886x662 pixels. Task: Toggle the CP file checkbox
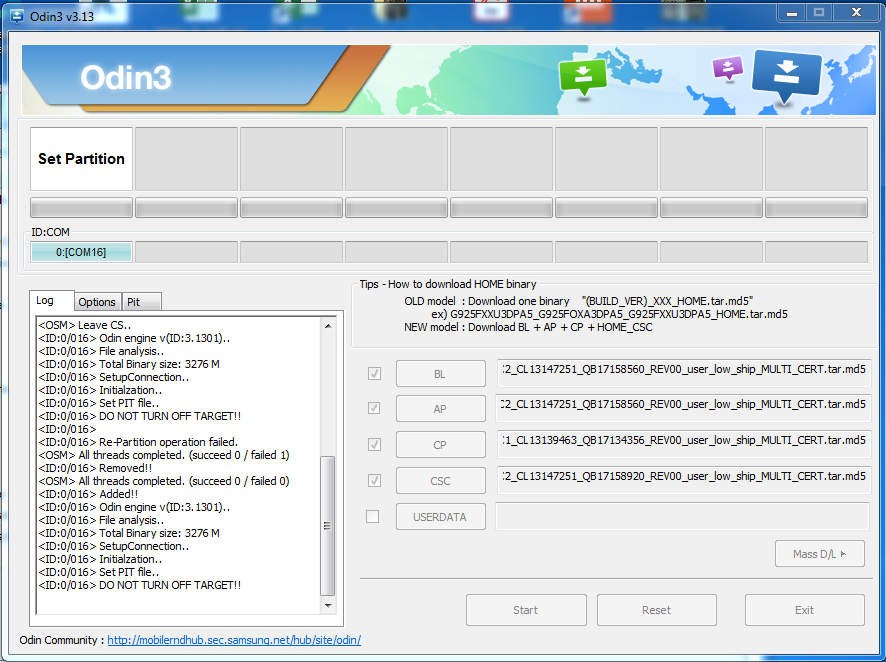[x=374, y=445]
